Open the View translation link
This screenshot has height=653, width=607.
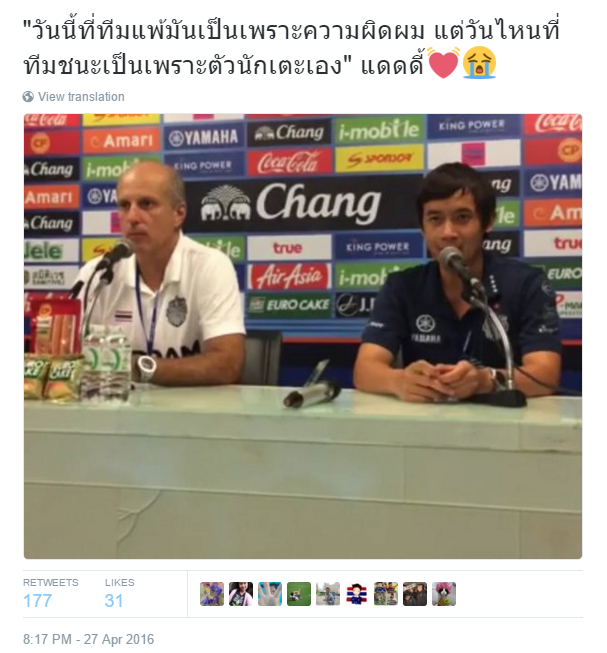click(81, 97)
